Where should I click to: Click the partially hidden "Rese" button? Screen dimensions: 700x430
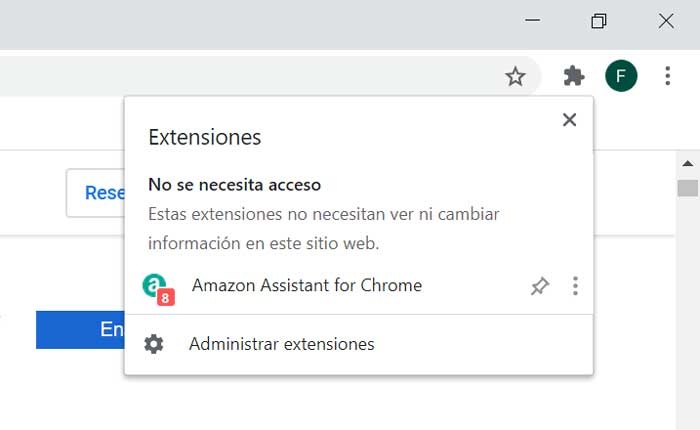click(96, 193)
